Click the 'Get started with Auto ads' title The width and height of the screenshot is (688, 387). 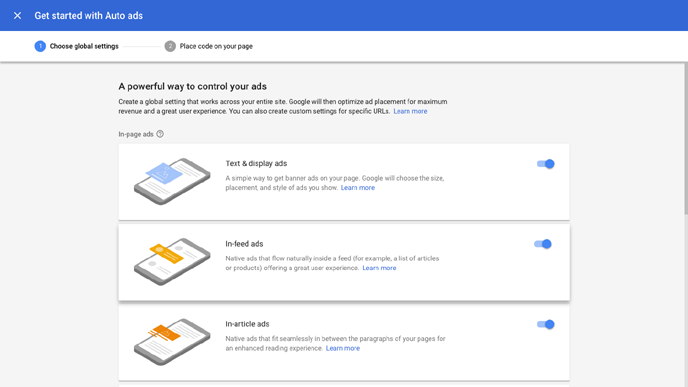point(89,16)
